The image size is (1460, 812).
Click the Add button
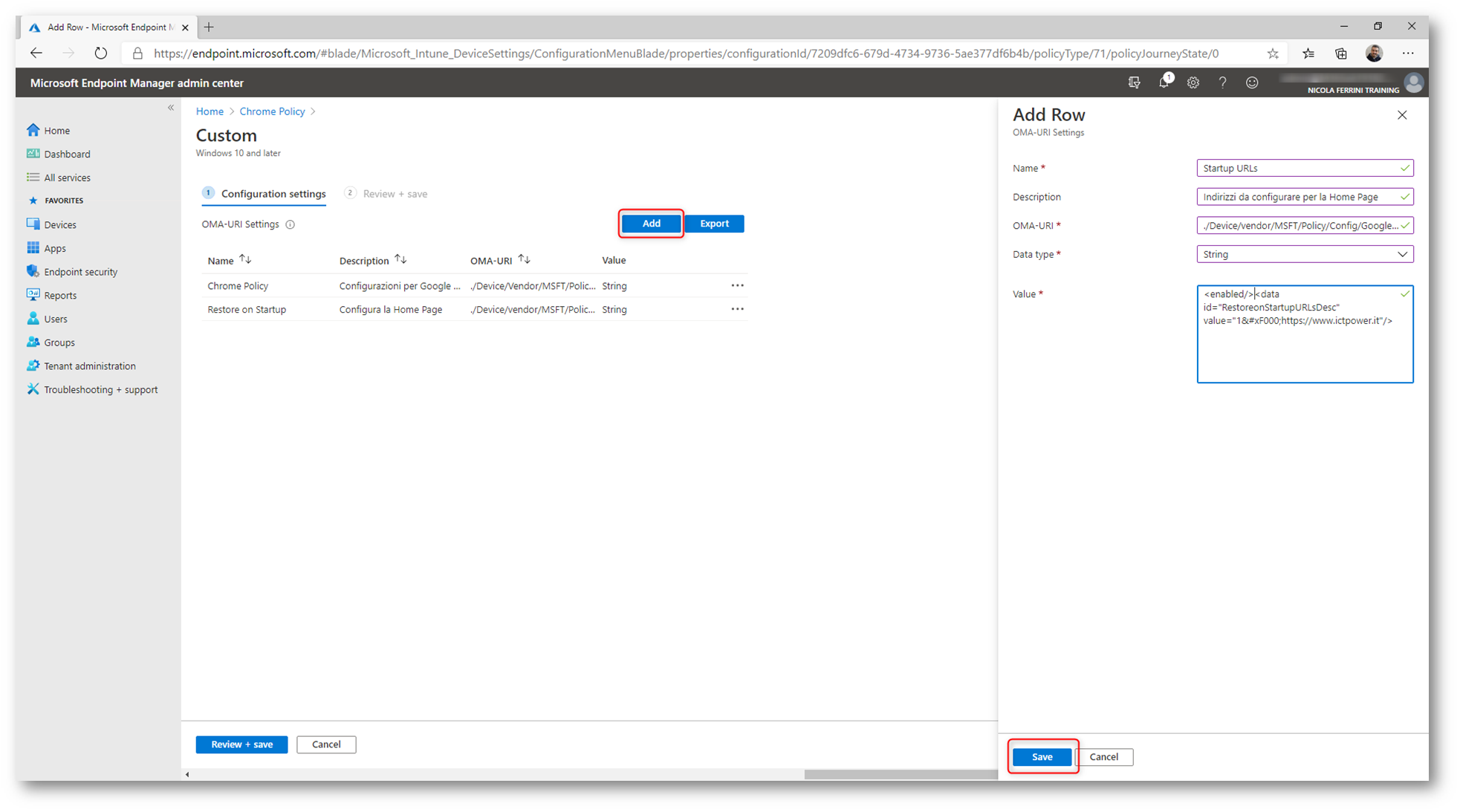[651, 224]
